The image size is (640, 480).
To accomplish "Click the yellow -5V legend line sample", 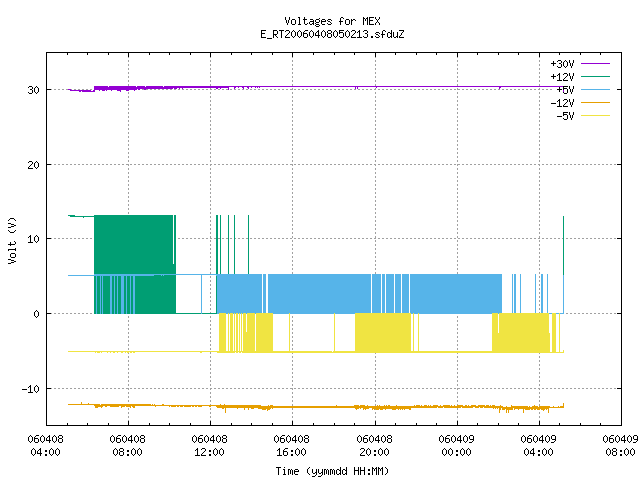I will coord(595,116).
